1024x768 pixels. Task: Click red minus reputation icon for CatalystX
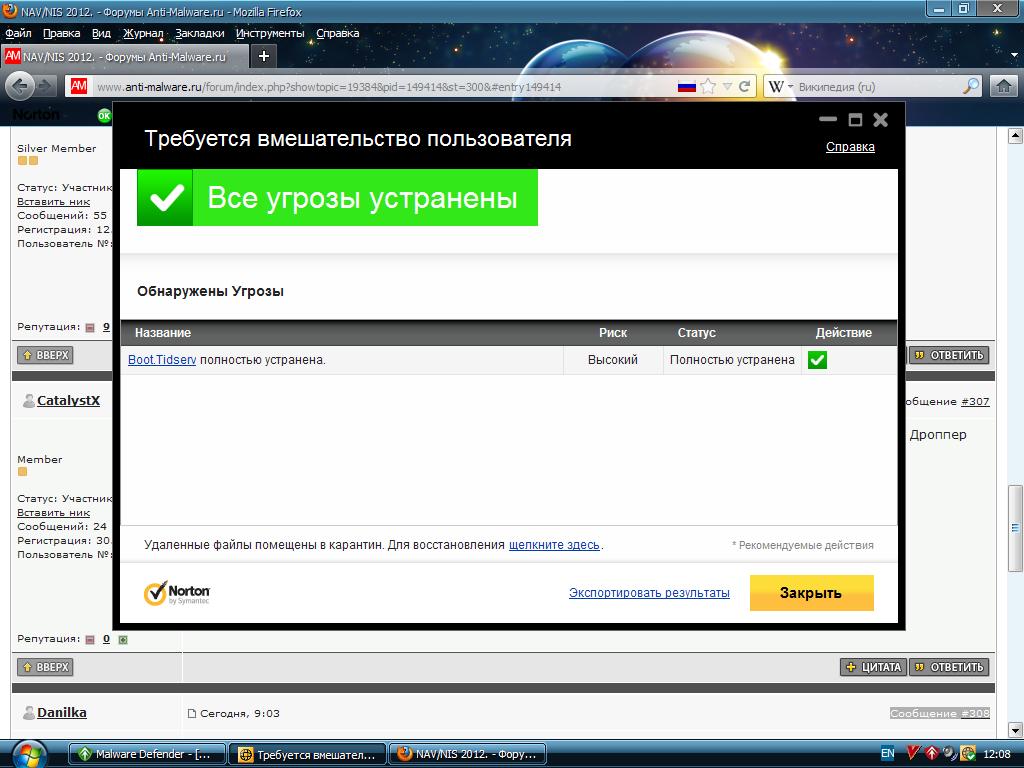coord(90,640)
